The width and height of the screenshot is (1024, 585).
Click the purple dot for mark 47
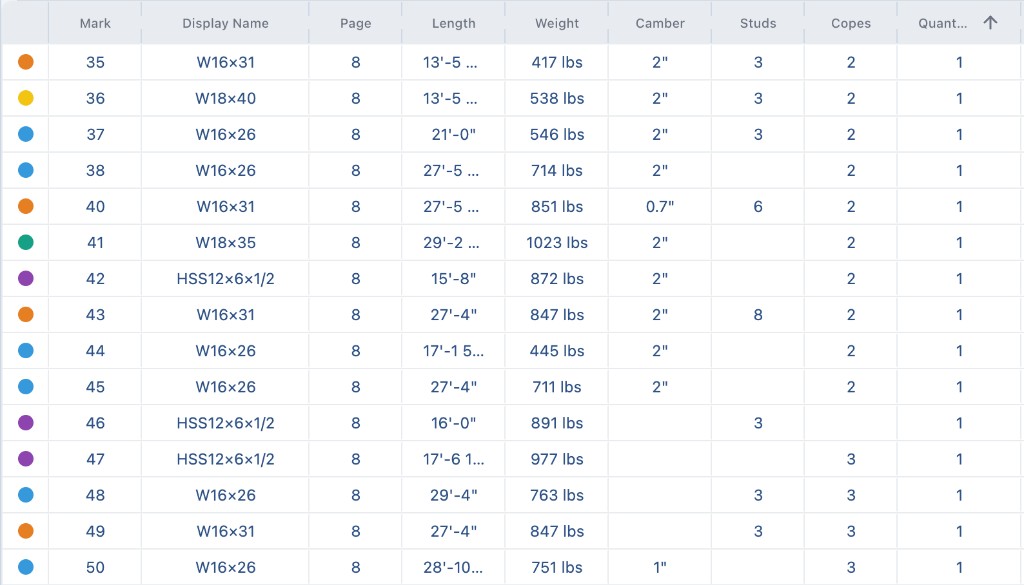tap(25, 458)
